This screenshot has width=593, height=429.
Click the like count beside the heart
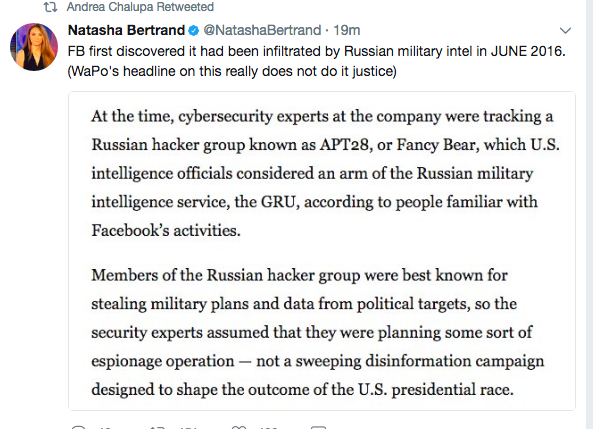point(269,427)
